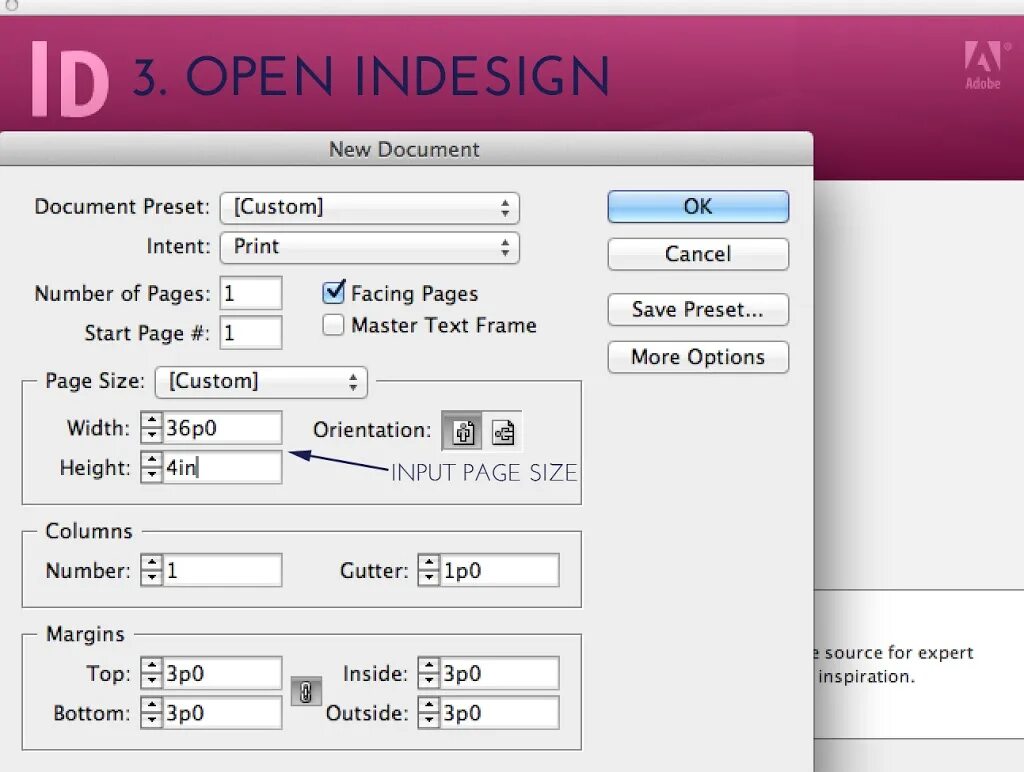Click the Gutter field showing 1p0
1024x772 pixels.
(500, 570)
